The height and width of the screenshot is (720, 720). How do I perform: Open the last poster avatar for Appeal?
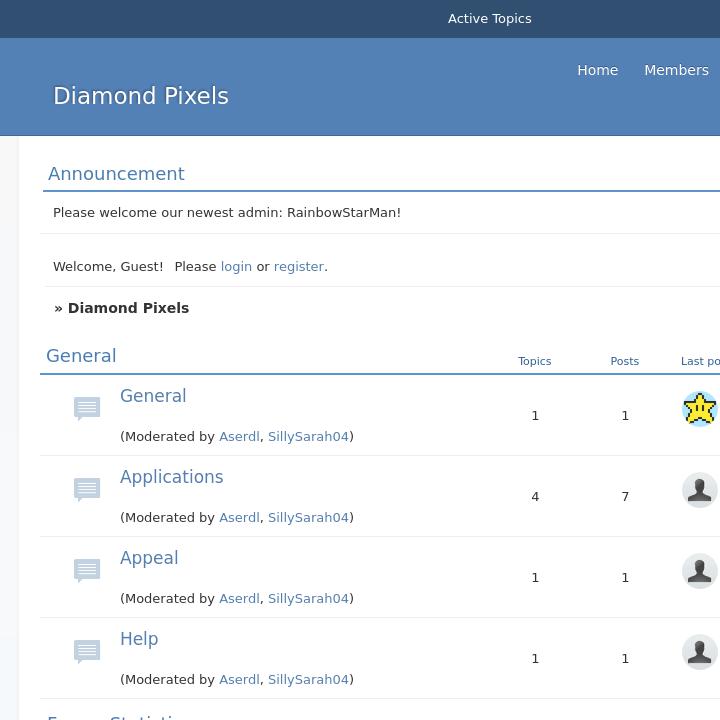pos(699,571)
